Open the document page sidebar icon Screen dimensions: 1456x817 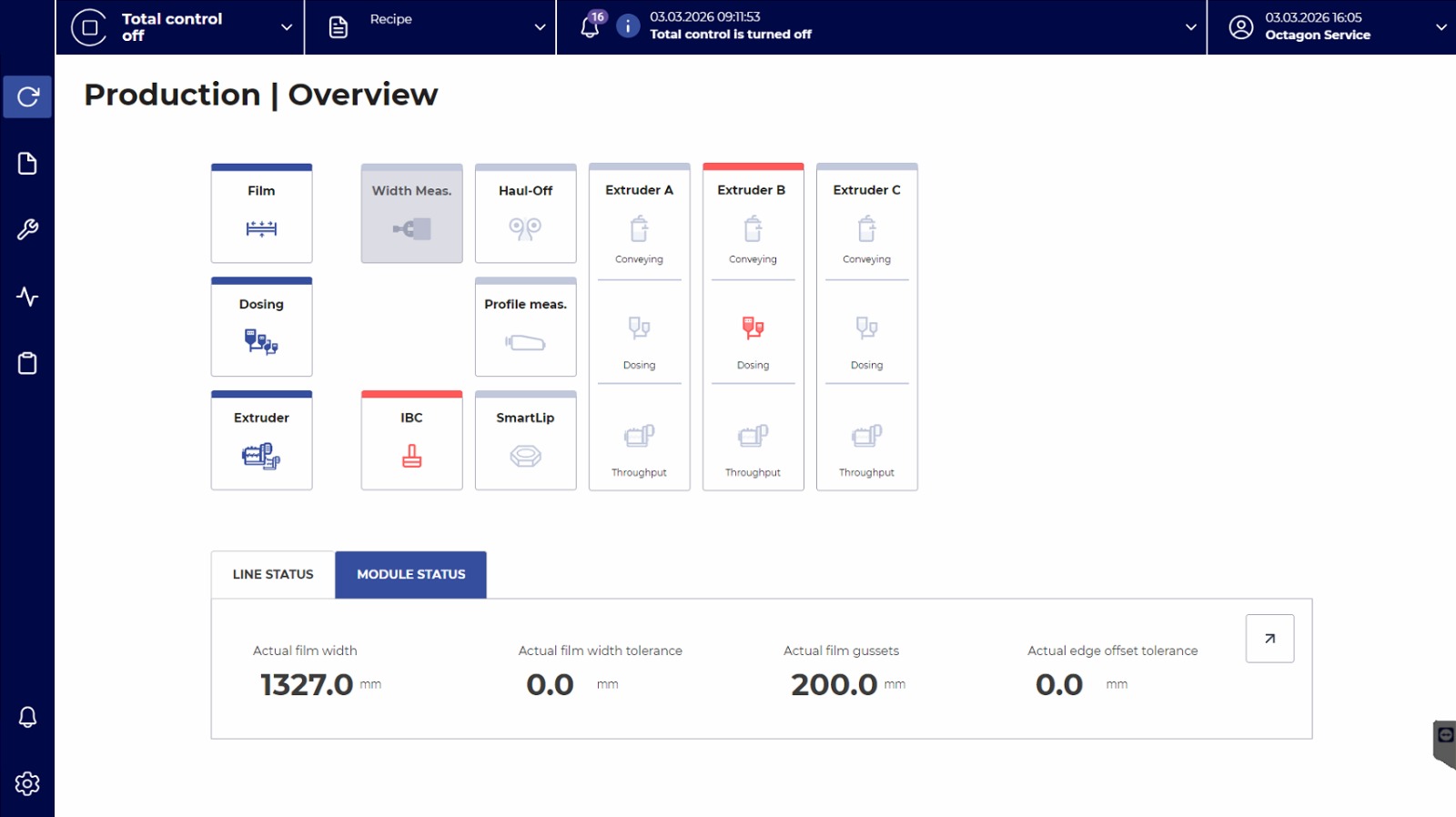click(x=27, y=164)
